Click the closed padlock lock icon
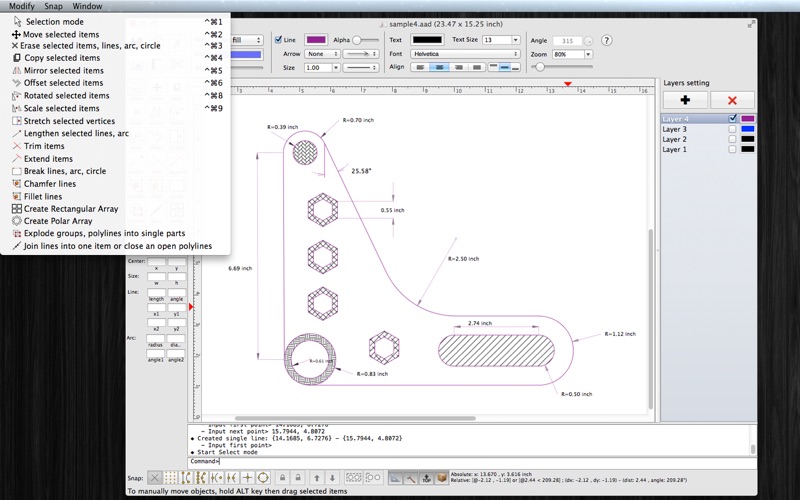The height and width of the screenshot is (500, 800). (282, 478)
